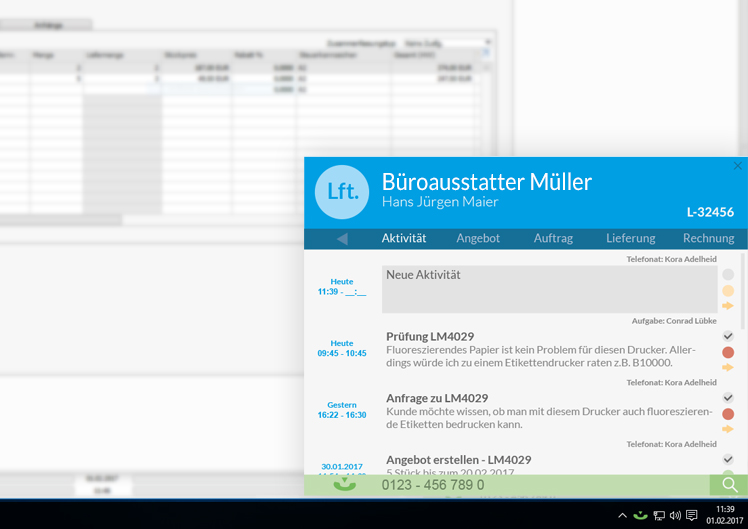Click orange forward arrow on Anfrage zu LM4029
The image size is (748, 529).
point(728,429)
